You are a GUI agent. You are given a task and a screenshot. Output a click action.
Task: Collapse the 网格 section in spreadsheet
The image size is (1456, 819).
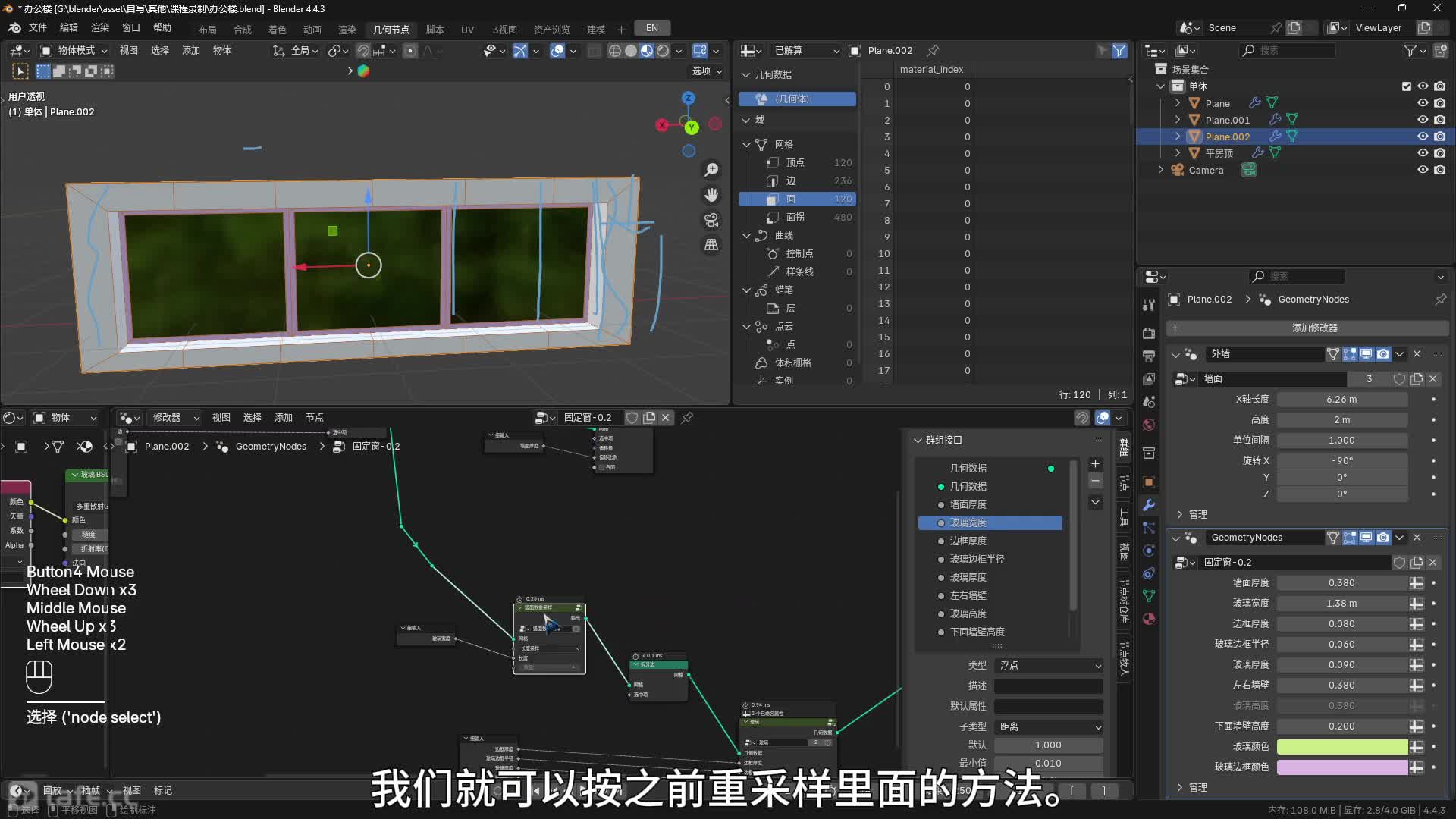point(747,144)
